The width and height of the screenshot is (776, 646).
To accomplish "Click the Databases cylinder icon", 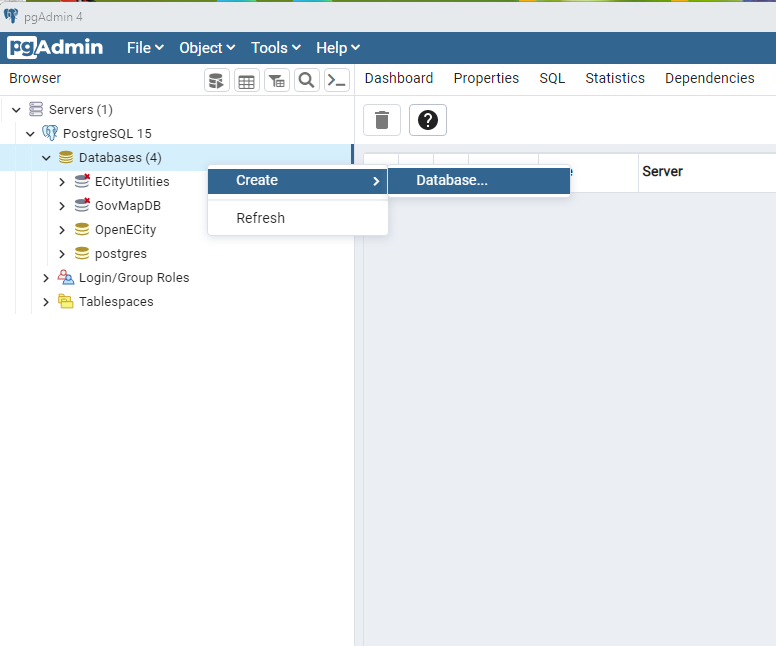I will (x=66, y=157).
